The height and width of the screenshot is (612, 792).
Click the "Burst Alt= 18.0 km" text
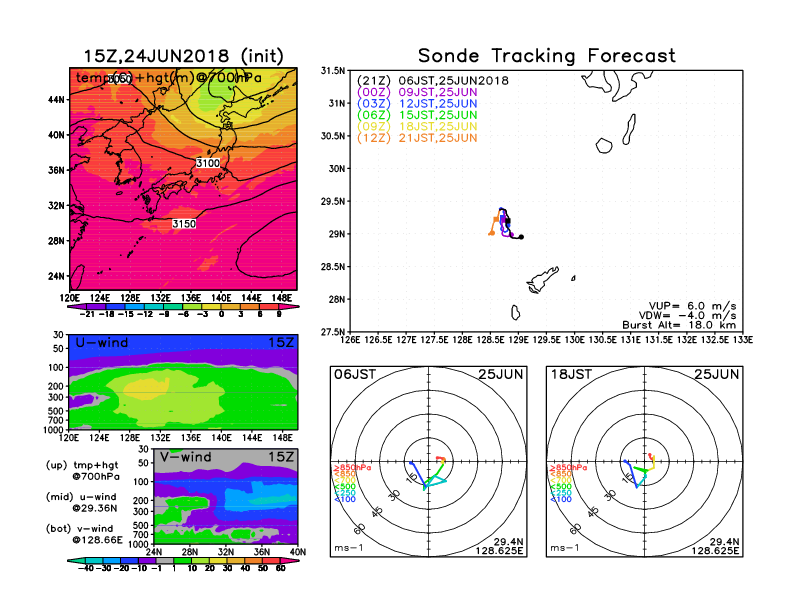coord(679,325)
